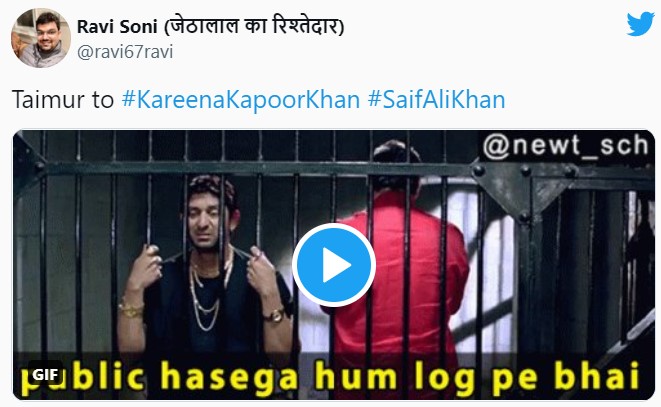
Task: Click the @newt_sch watermark on the GIF
Action: click(x=566, y=146)
